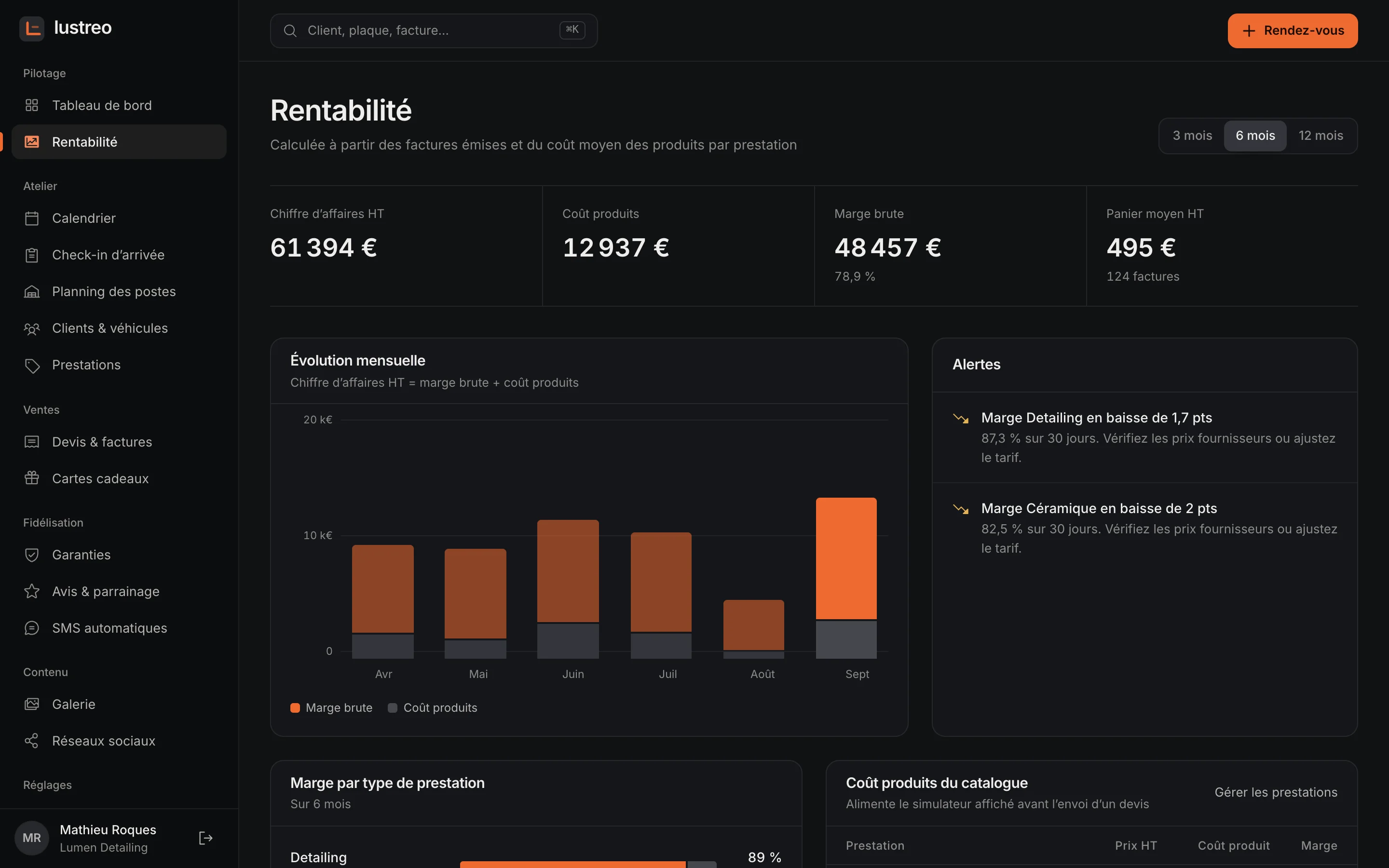Click the 124 factures text
The height and width of the screenshot is (868, 1389).
point(1143,277)
